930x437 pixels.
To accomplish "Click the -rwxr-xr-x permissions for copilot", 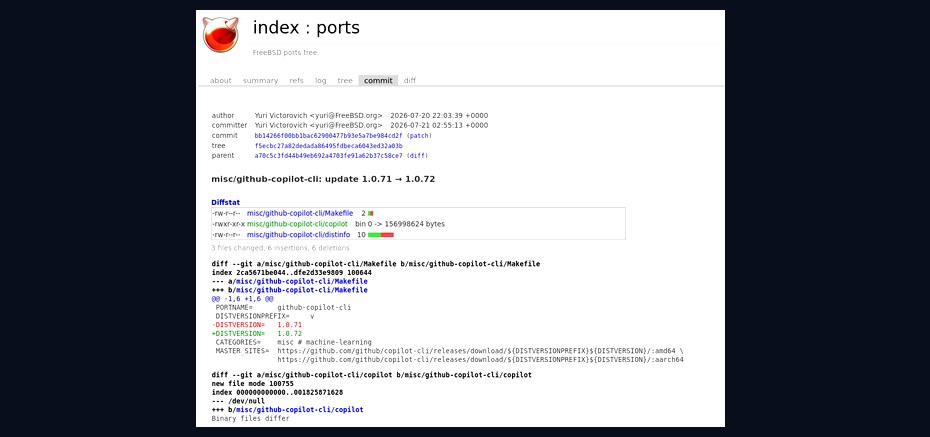I will coord(228,224).
